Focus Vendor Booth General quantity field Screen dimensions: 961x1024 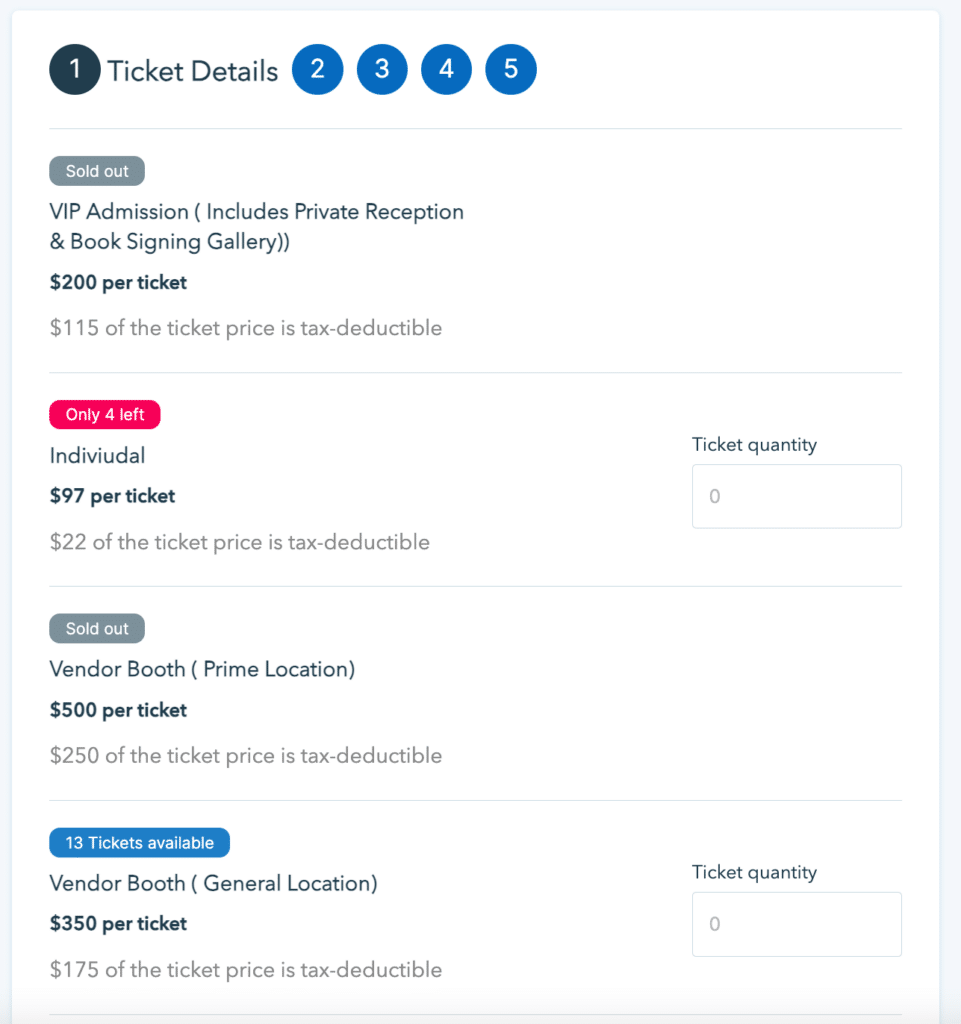[x=796, y=924]
